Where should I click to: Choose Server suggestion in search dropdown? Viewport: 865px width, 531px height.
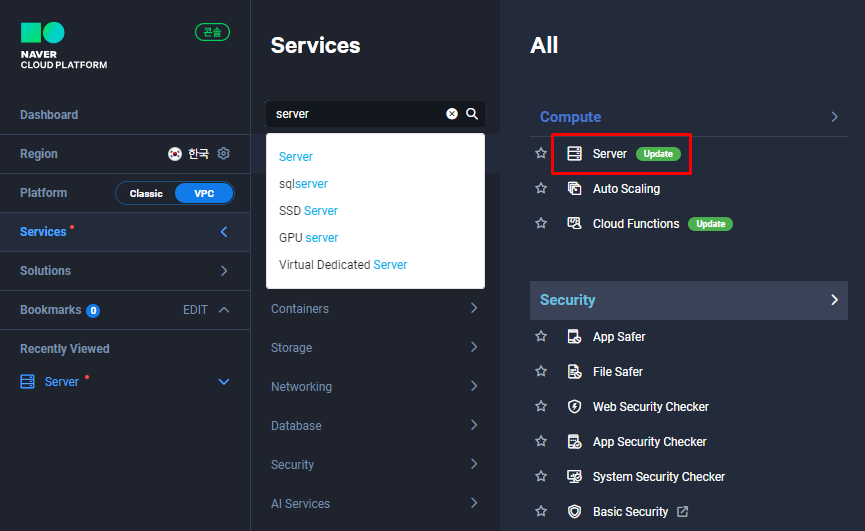(x=296, y=157)
